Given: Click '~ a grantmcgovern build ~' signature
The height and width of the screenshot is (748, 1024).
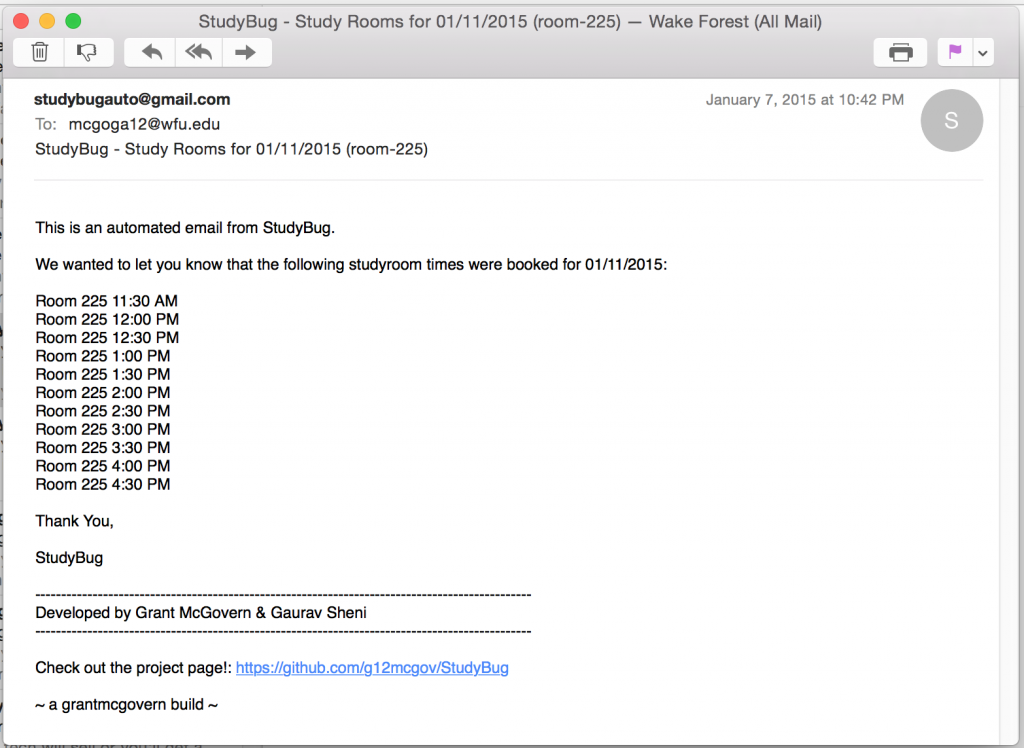Looking at the screenshot, I should [x=126, y=704].
